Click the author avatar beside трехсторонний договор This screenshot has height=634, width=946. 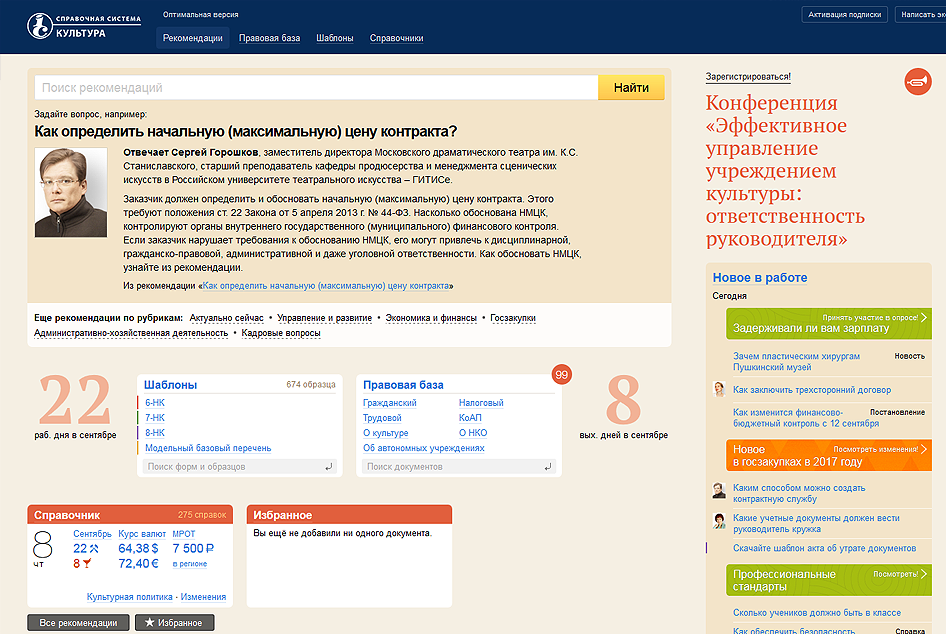(719, 390)
